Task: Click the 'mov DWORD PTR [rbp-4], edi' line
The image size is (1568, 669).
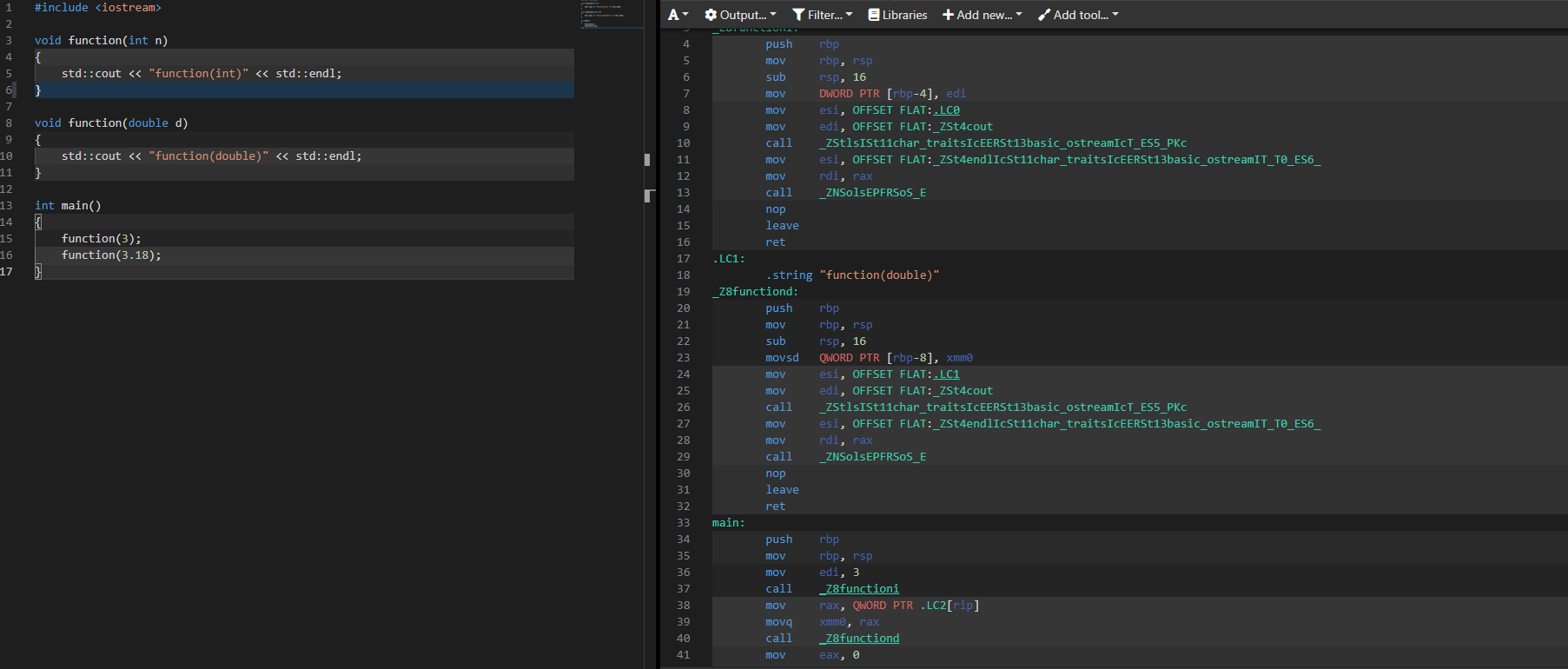Action: click(865, 94)
